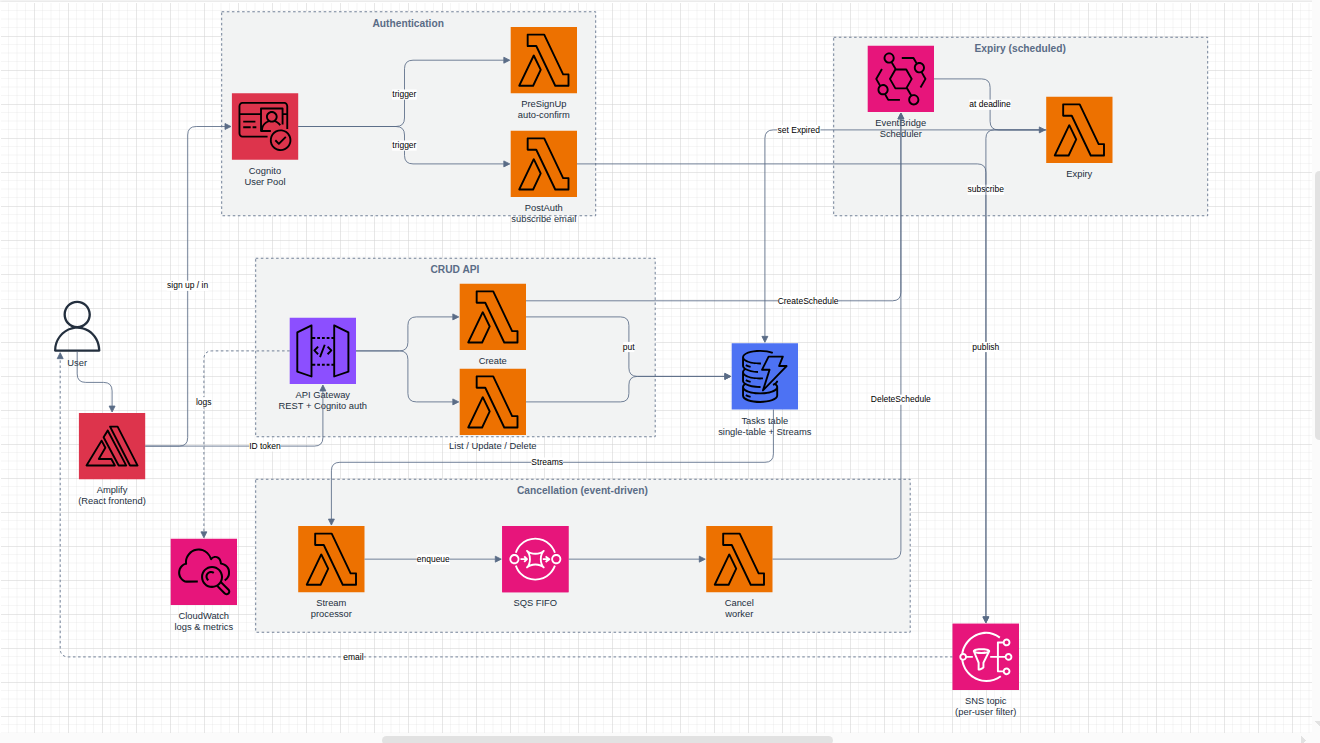The height and width of the screenshot is (743, 1320).
Task: Select the PostAuth subscribe email Lambda icon
Action: pyautogui.click(x=544, y=164)
